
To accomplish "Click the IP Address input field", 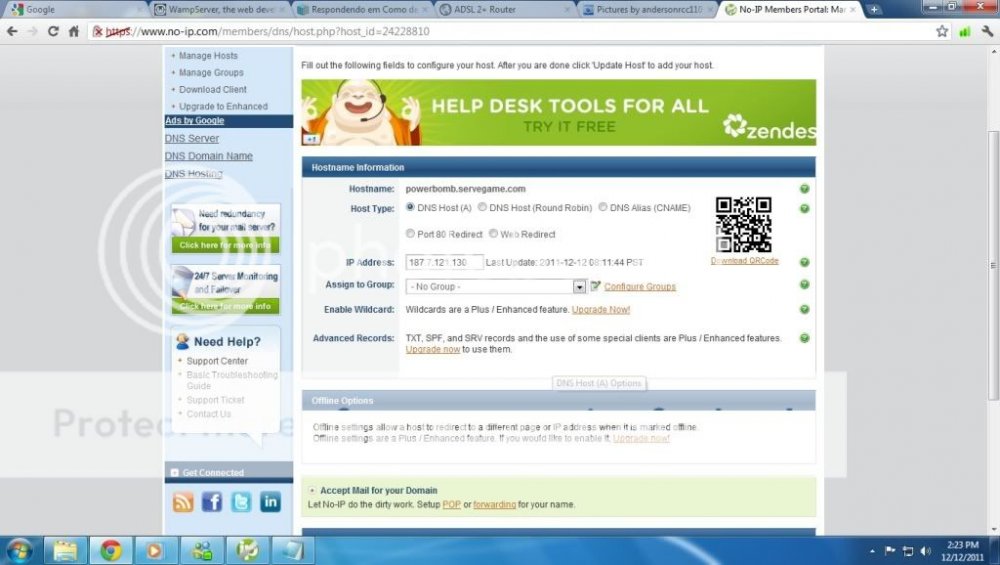I will click(443, 262).
